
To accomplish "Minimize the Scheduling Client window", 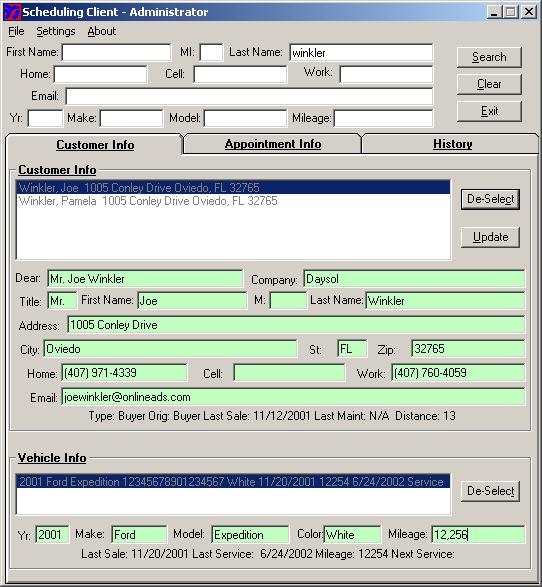I will [x=494, y=12].
